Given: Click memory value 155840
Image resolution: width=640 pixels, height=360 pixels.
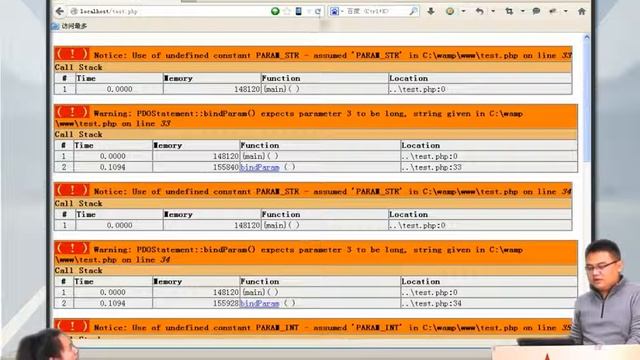Looking at the screenshot, I should point(226,167).
